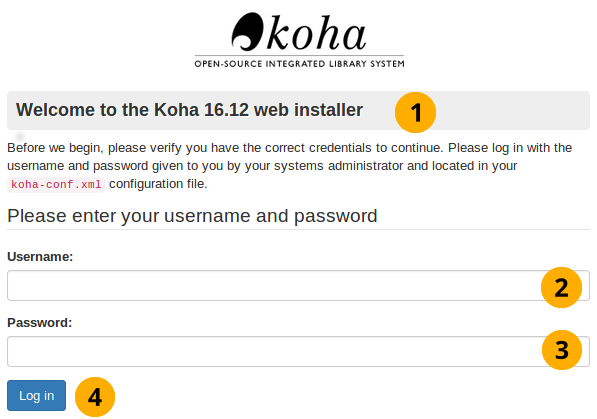Click the koha-conf.xml code label
Image resolution: width=597 pixels, height=419 pixels.
(56, 184)
